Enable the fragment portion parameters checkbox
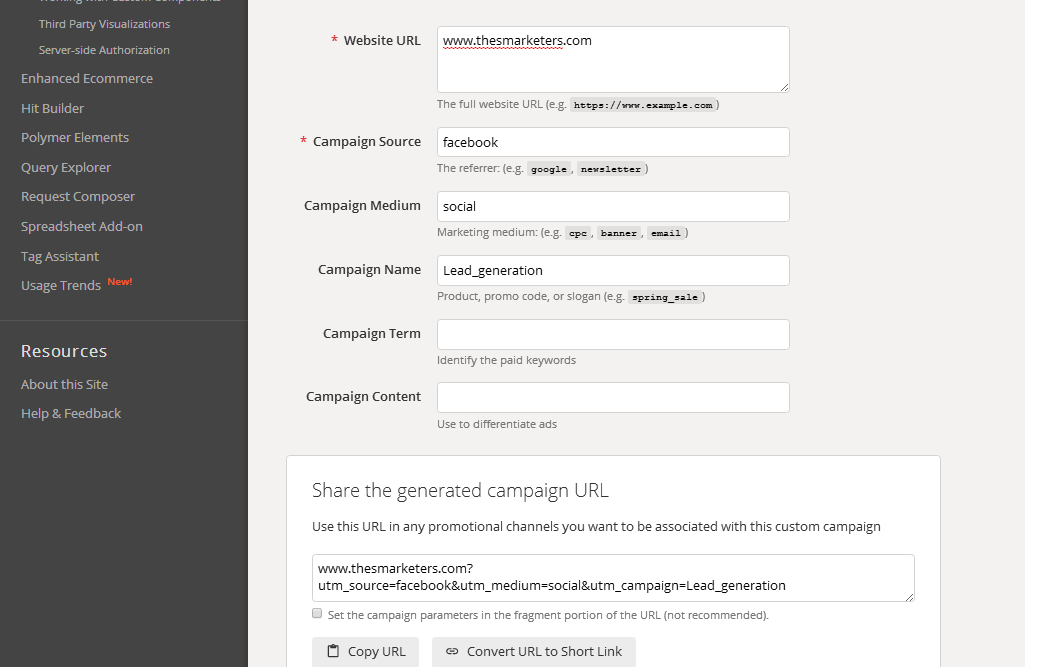 coord(317,613)
